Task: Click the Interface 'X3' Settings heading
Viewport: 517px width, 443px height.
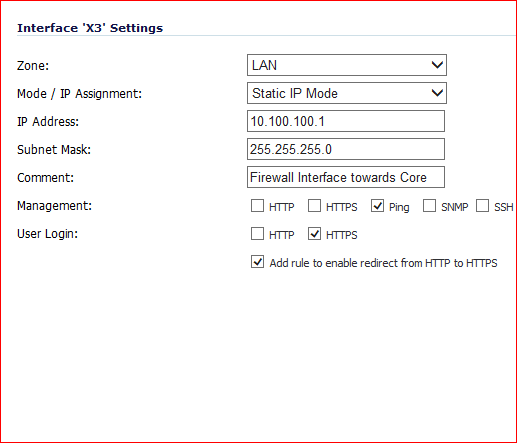Action: (x=90, y=28)
